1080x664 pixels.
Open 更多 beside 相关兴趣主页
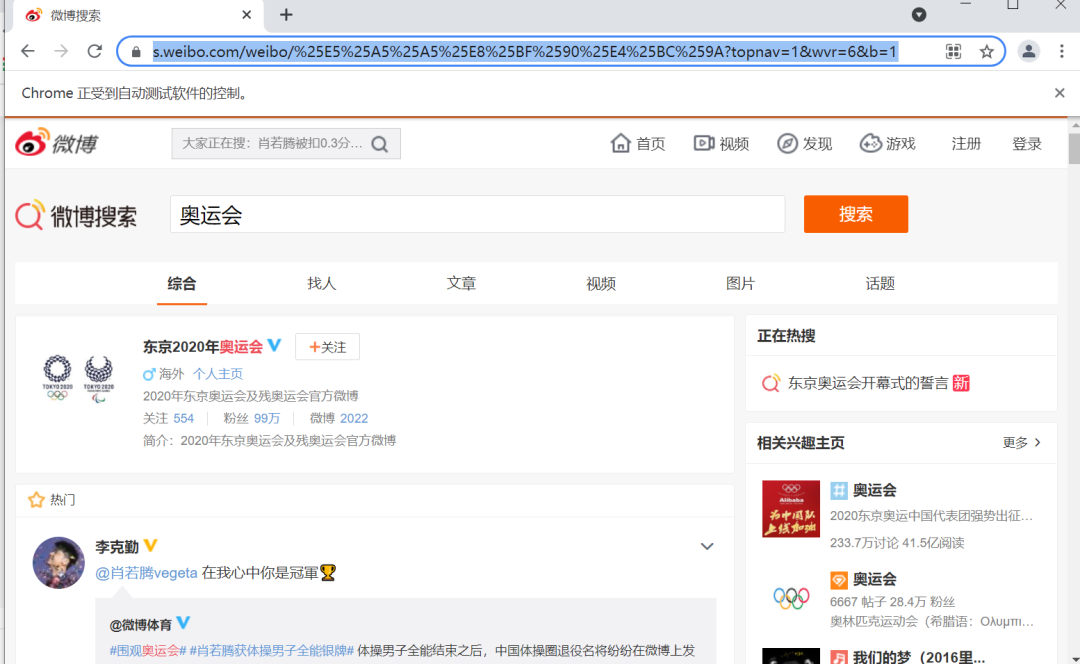(1019, 442)
